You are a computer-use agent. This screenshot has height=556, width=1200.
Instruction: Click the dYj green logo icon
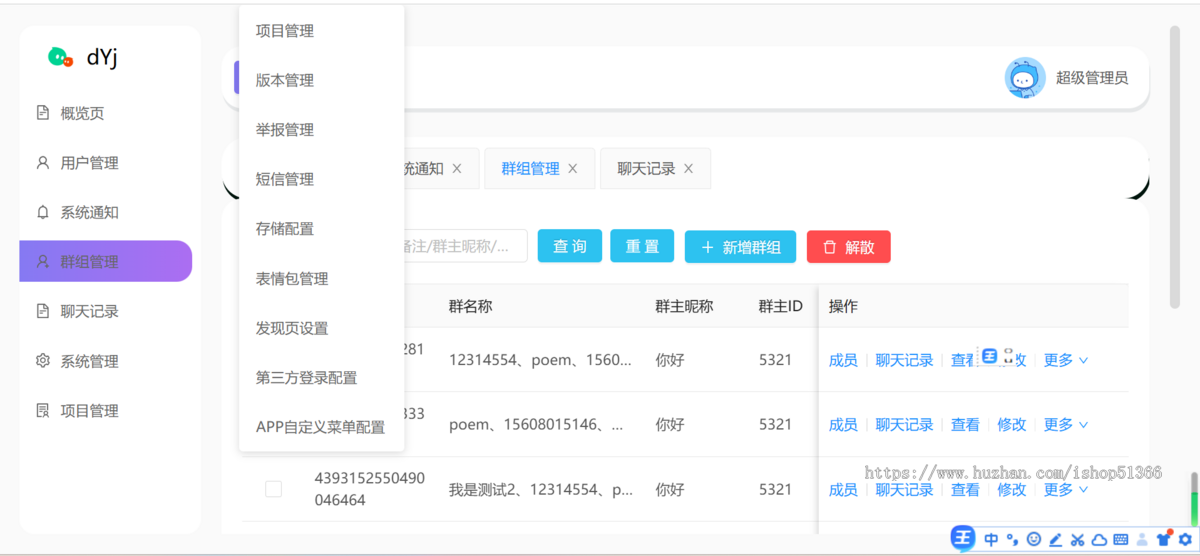61,57
